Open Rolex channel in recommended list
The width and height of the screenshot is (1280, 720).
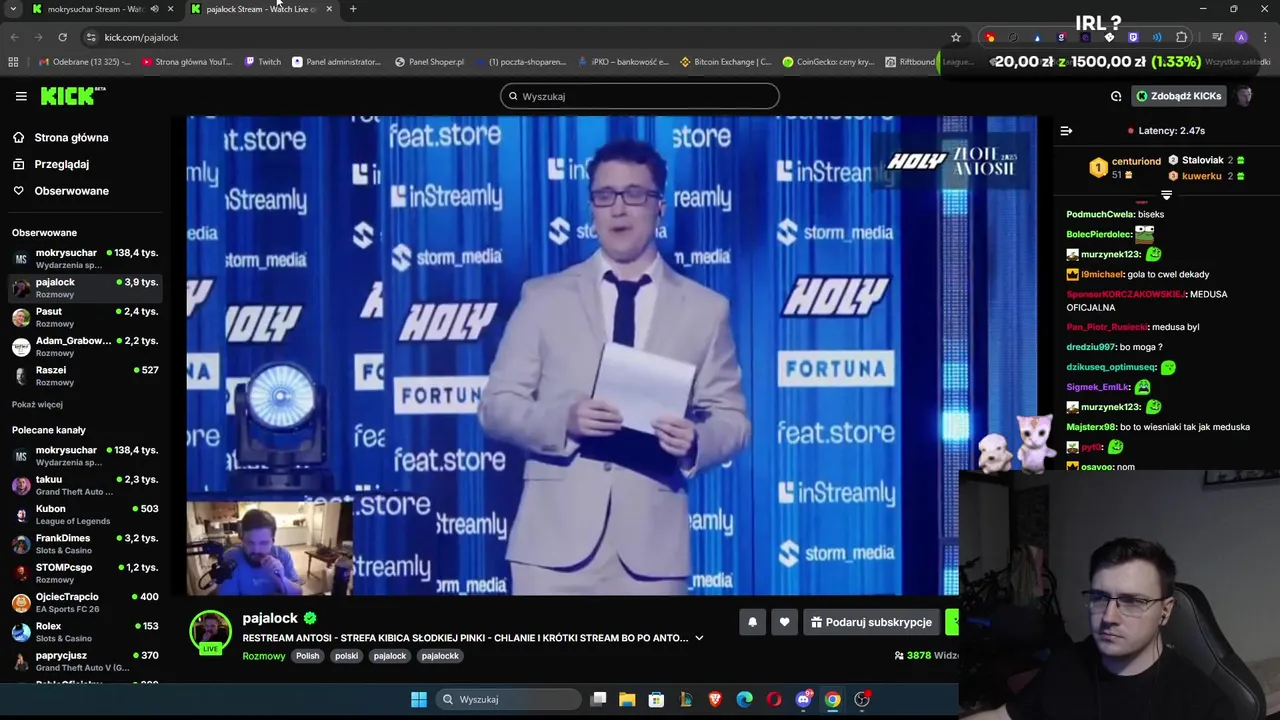click(85, 631)
